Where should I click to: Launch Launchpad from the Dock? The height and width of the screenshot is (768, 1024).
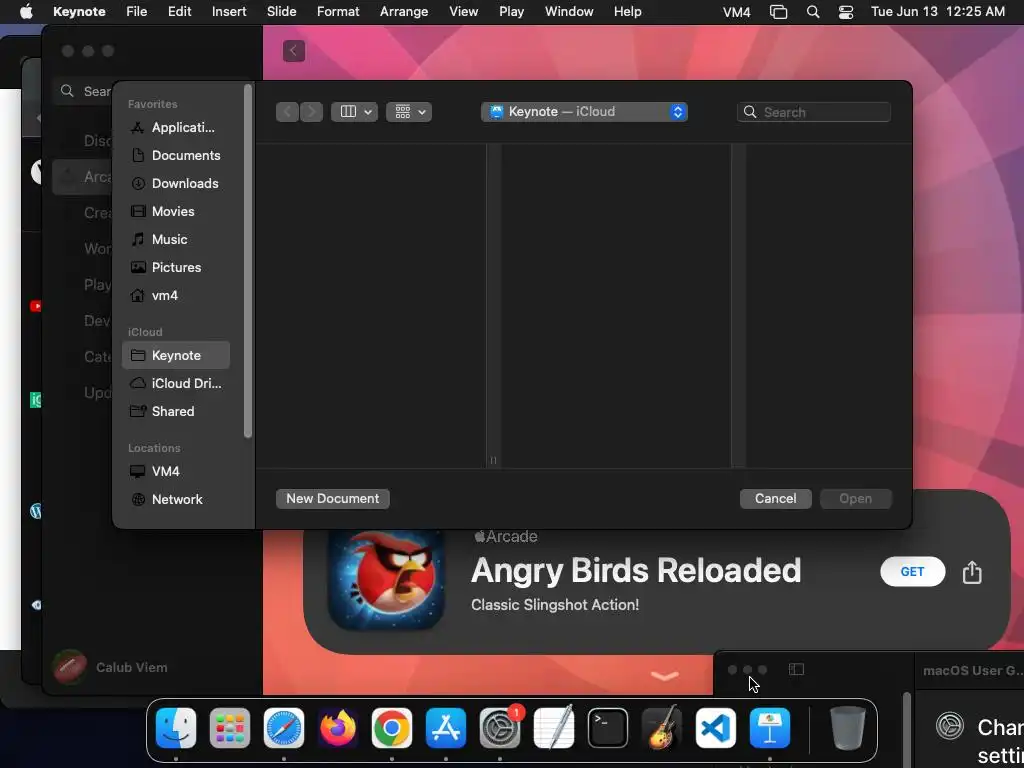(x=230, y=728)
